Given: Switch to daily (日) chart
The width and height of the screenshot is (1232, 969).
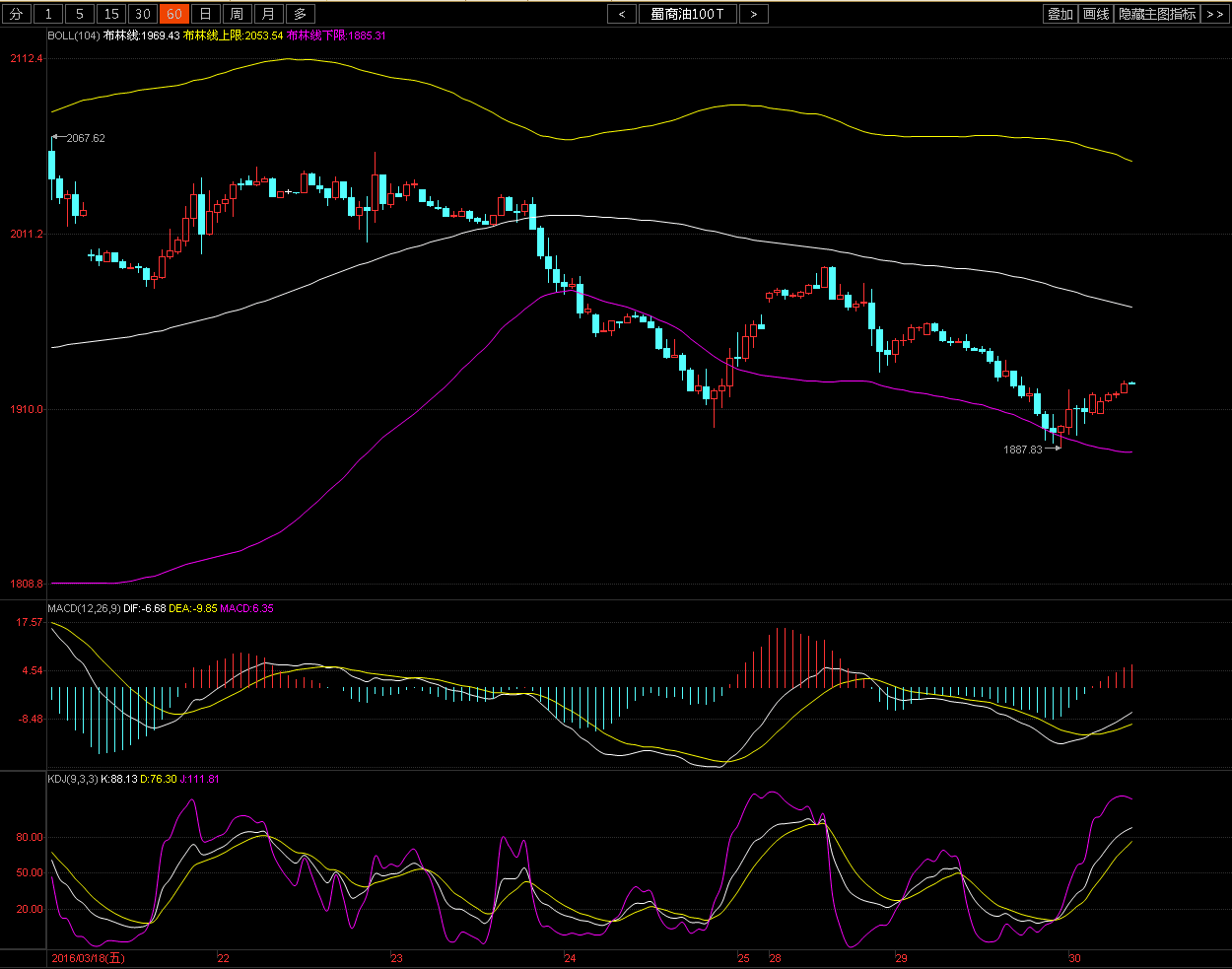Looking at the screenshot, I should click(205, 14).
